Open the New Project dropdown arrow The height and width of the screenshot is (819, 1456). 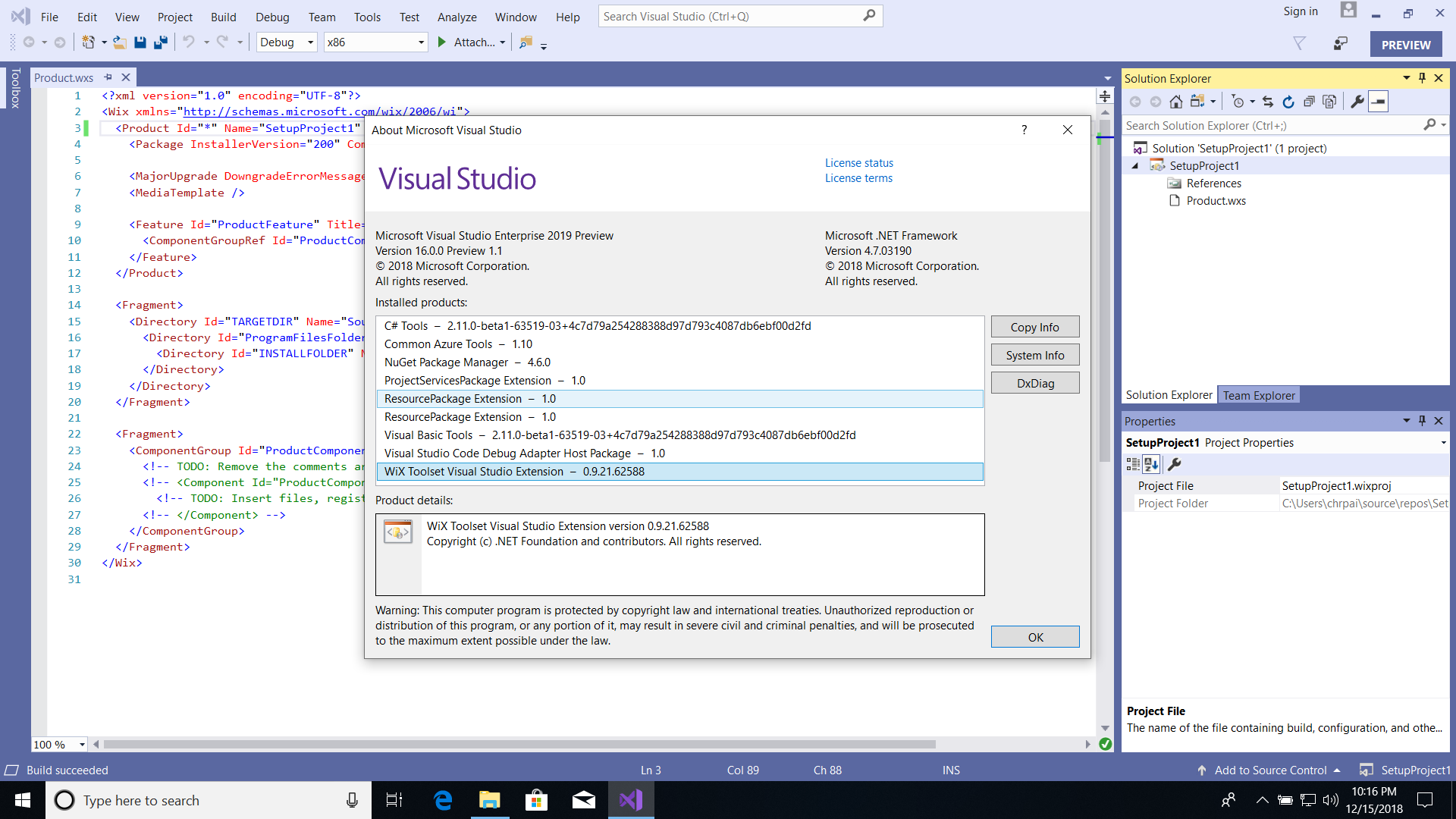coord(104,42)
